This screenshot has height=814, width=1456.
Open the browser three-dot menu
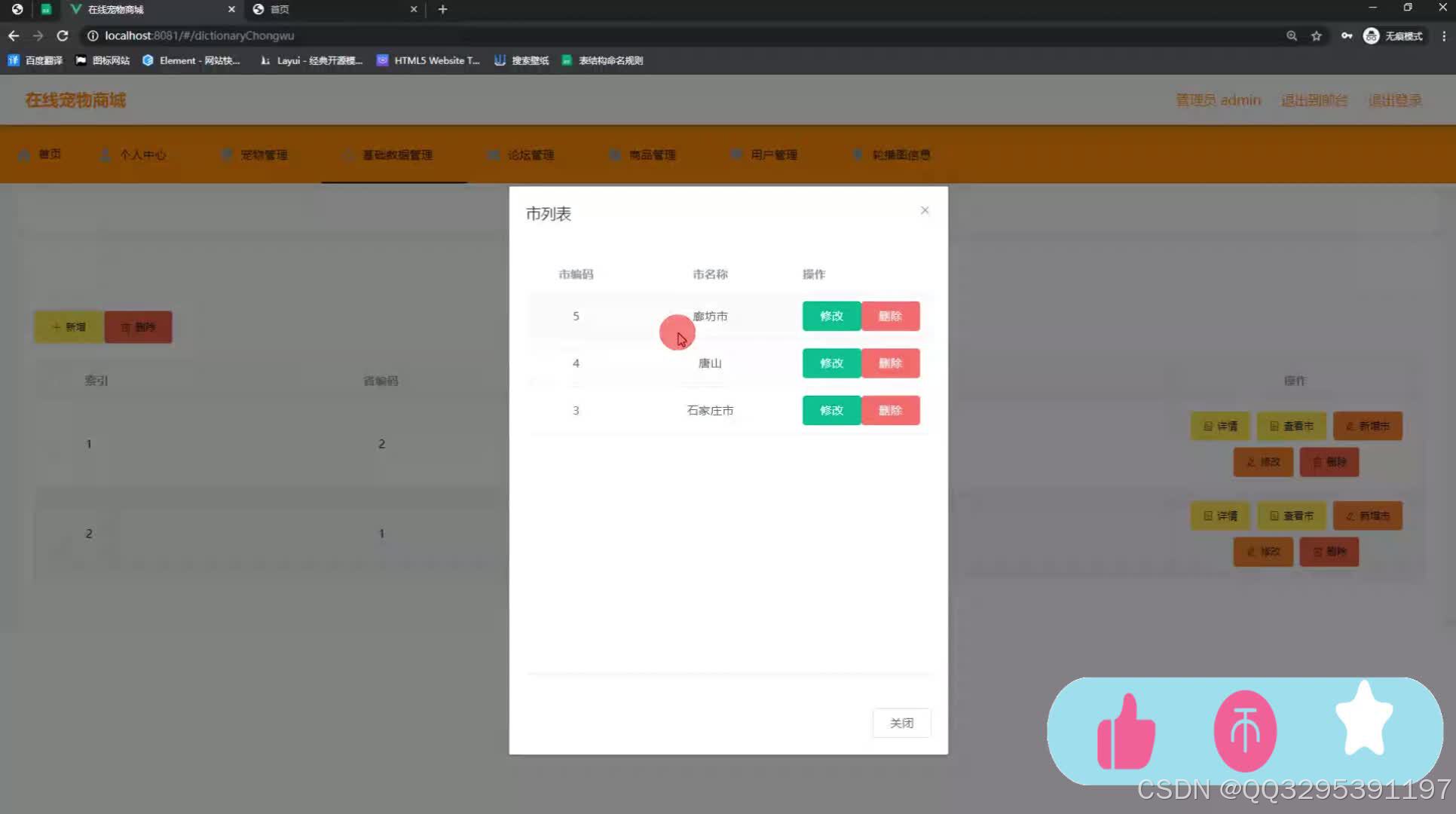click(x=1444, y=35)
